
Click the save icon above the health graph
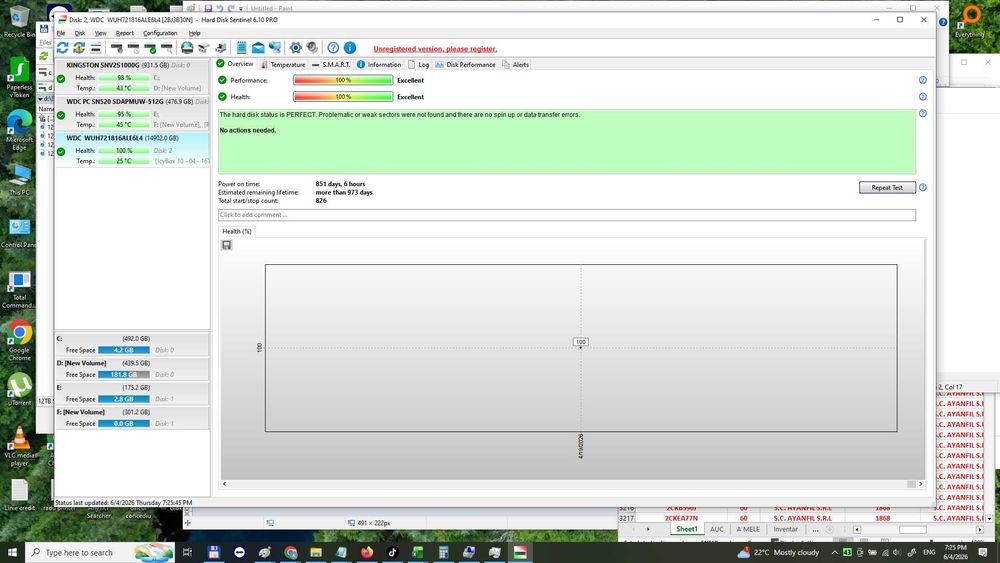click(x=226, y=245)
